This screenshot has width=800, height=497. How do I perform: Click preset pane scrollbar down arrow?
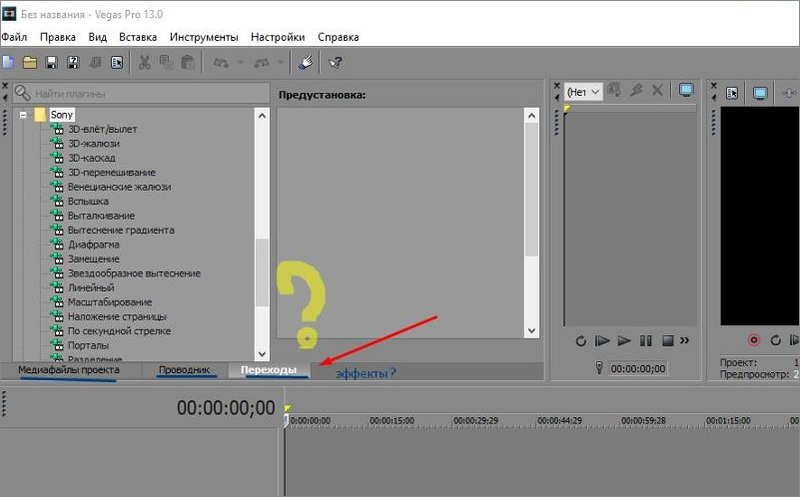point(531,330)
